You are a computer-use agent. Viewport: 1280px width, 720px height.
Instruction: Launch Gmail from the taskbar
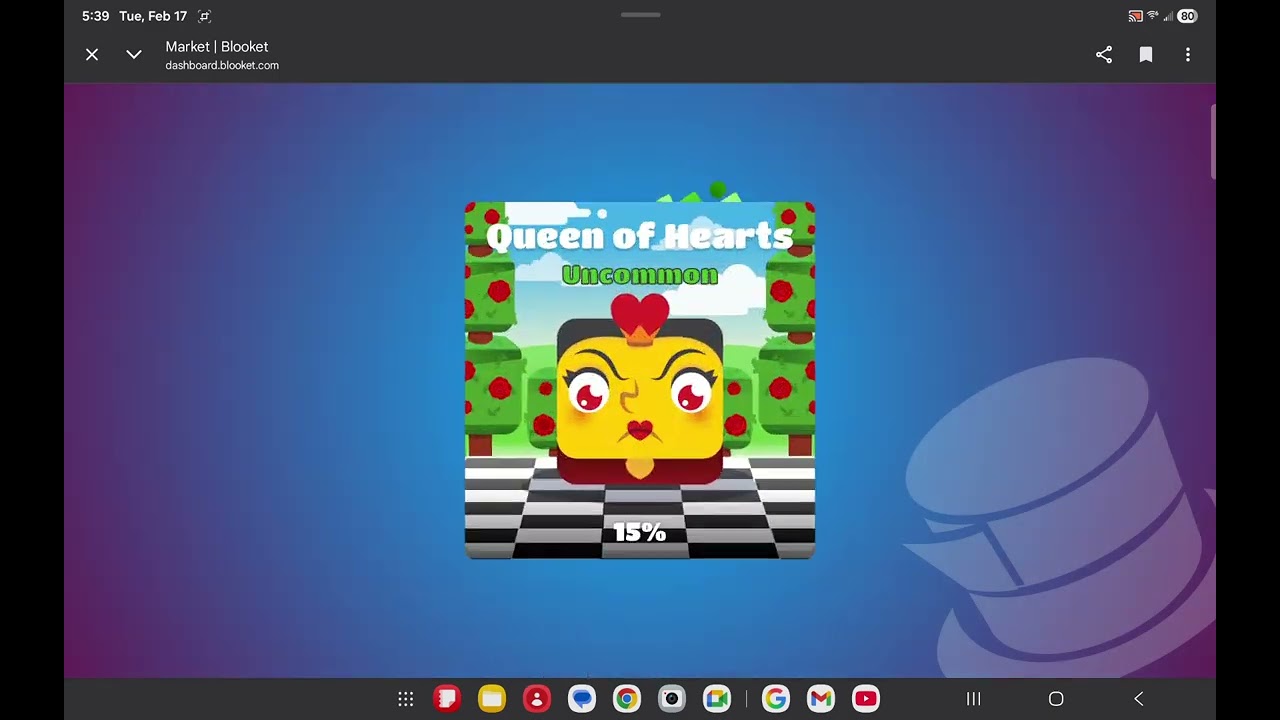click(821, 699)
